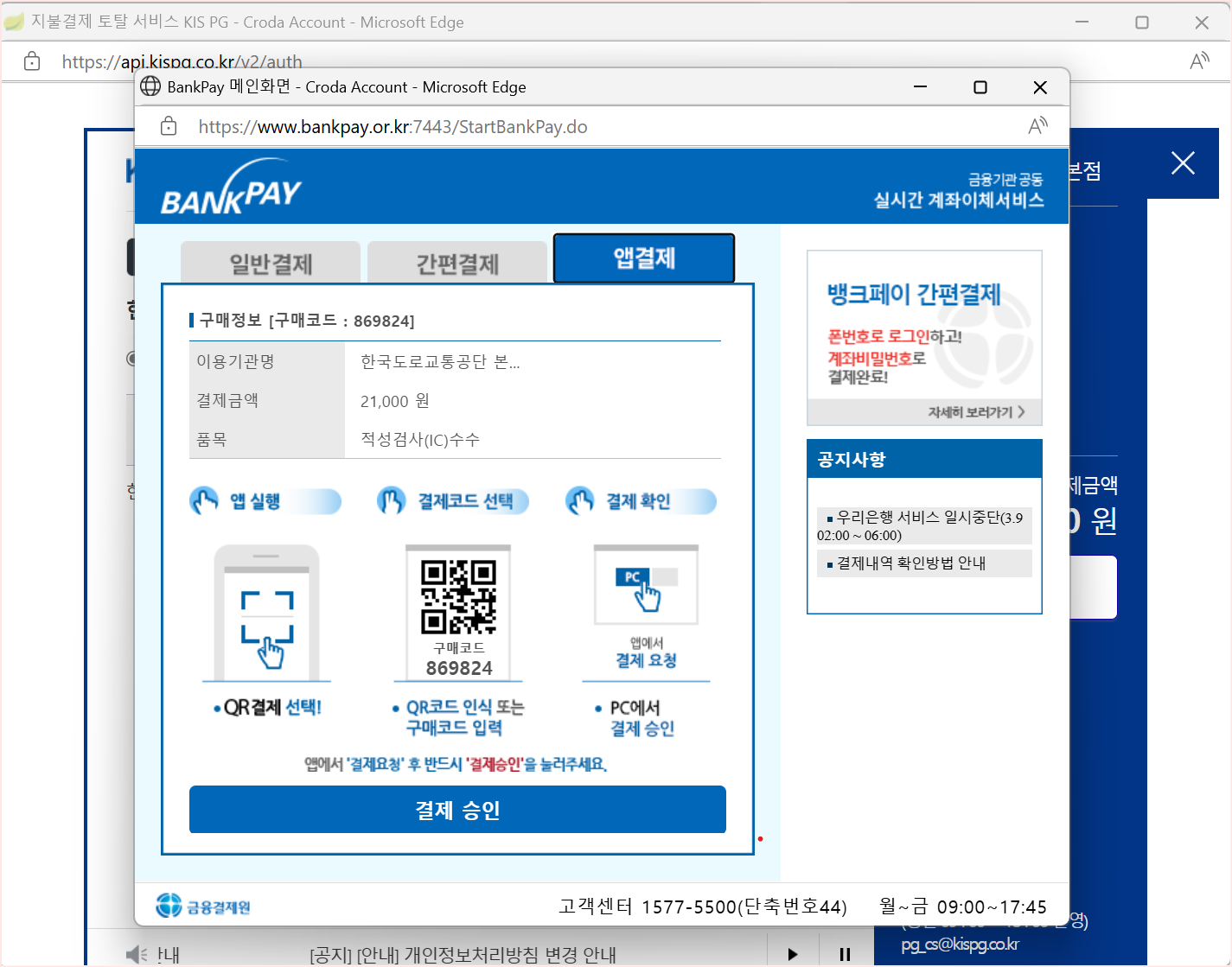
Task: Click play button in KIS PG notice bar
Action: [793, 954]
